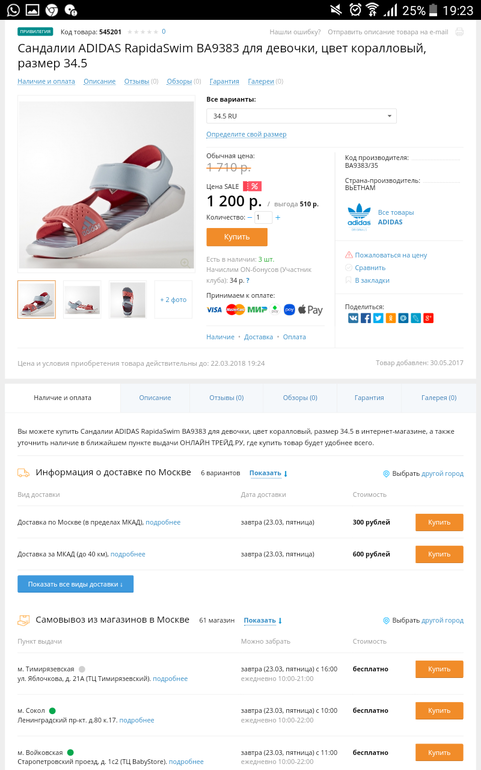Expand pickup stores list with Показать
Screen dimensions: 481x770
[262, 620]
